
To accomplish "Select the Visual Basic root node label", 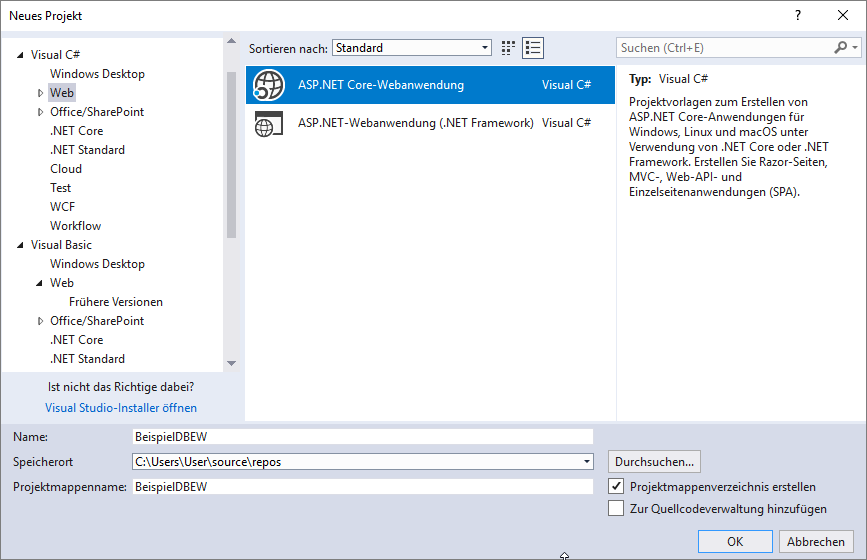I will 61,245.
